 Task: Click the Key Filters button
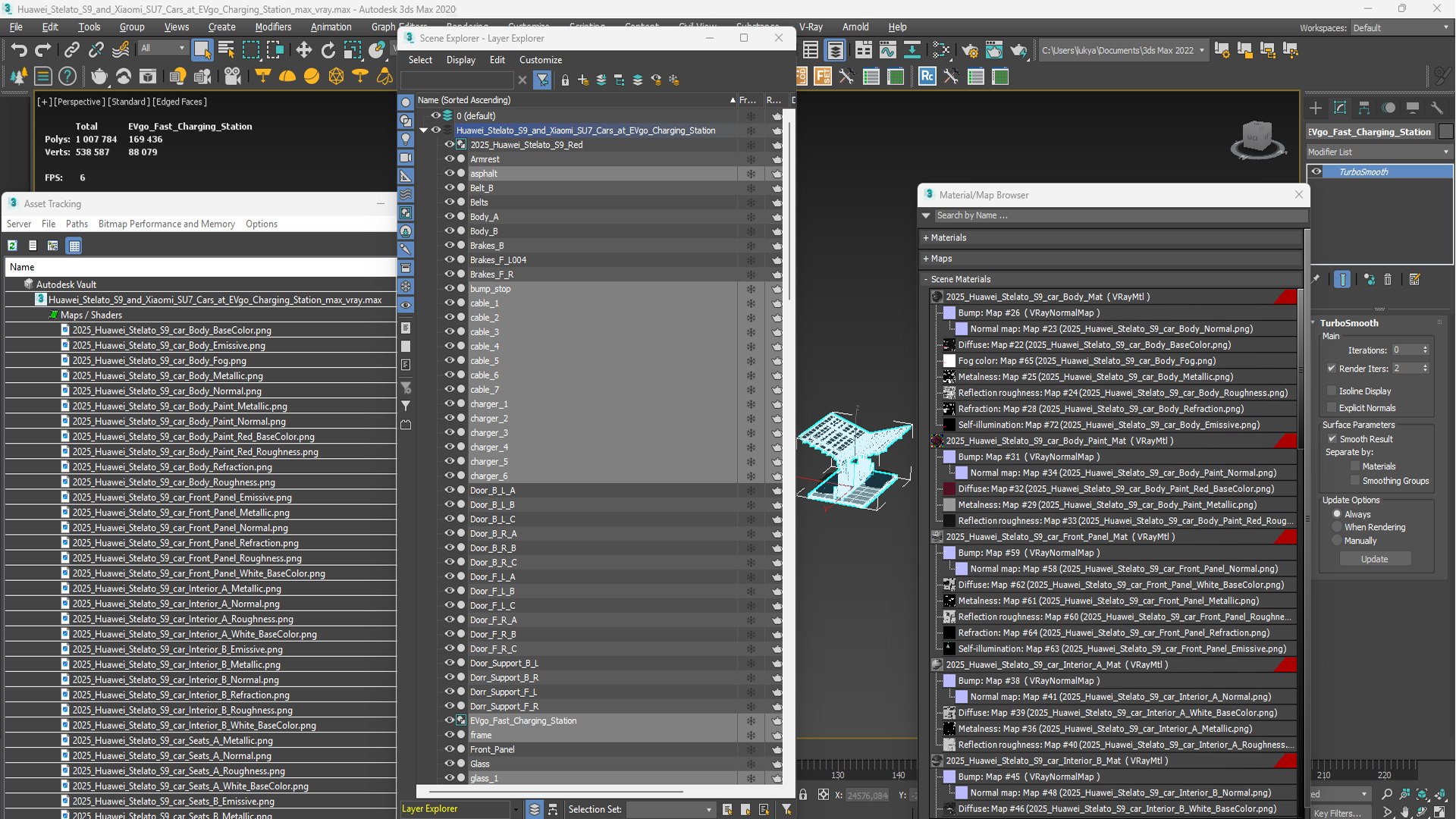(x=1338, y=813)
